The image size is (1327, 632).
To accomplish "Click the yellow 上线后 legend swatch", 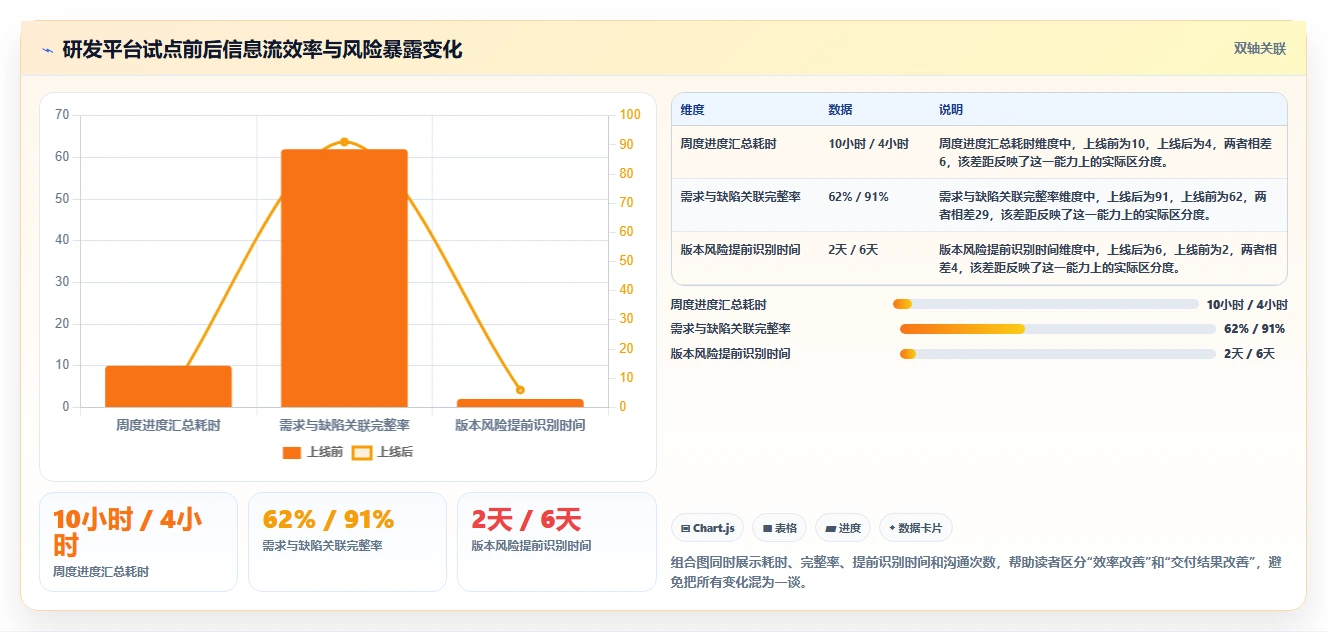I will tap(361, 453).
